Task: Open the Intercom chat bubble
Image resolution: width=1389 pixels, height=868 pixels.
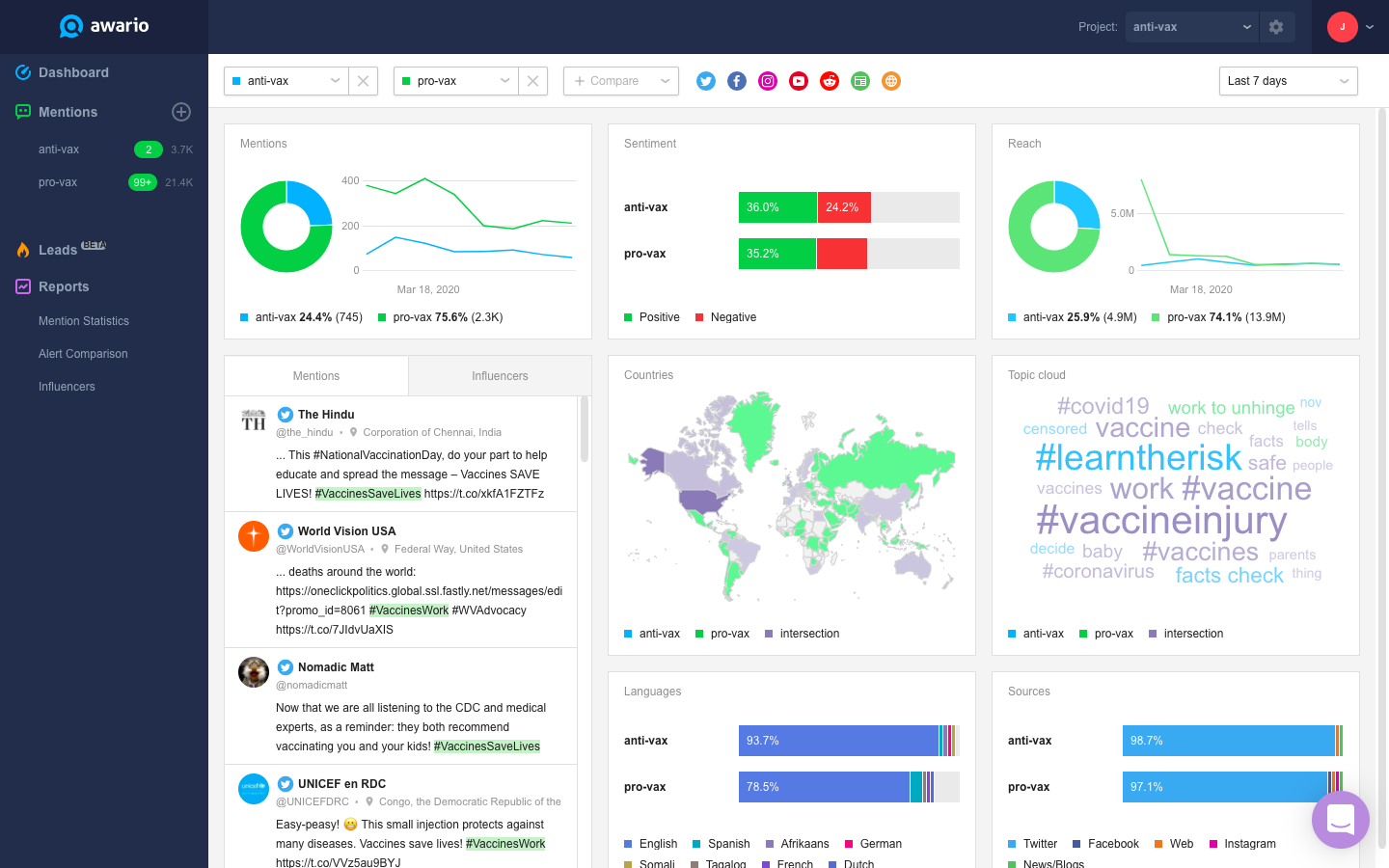Action: pos(1340,820)
